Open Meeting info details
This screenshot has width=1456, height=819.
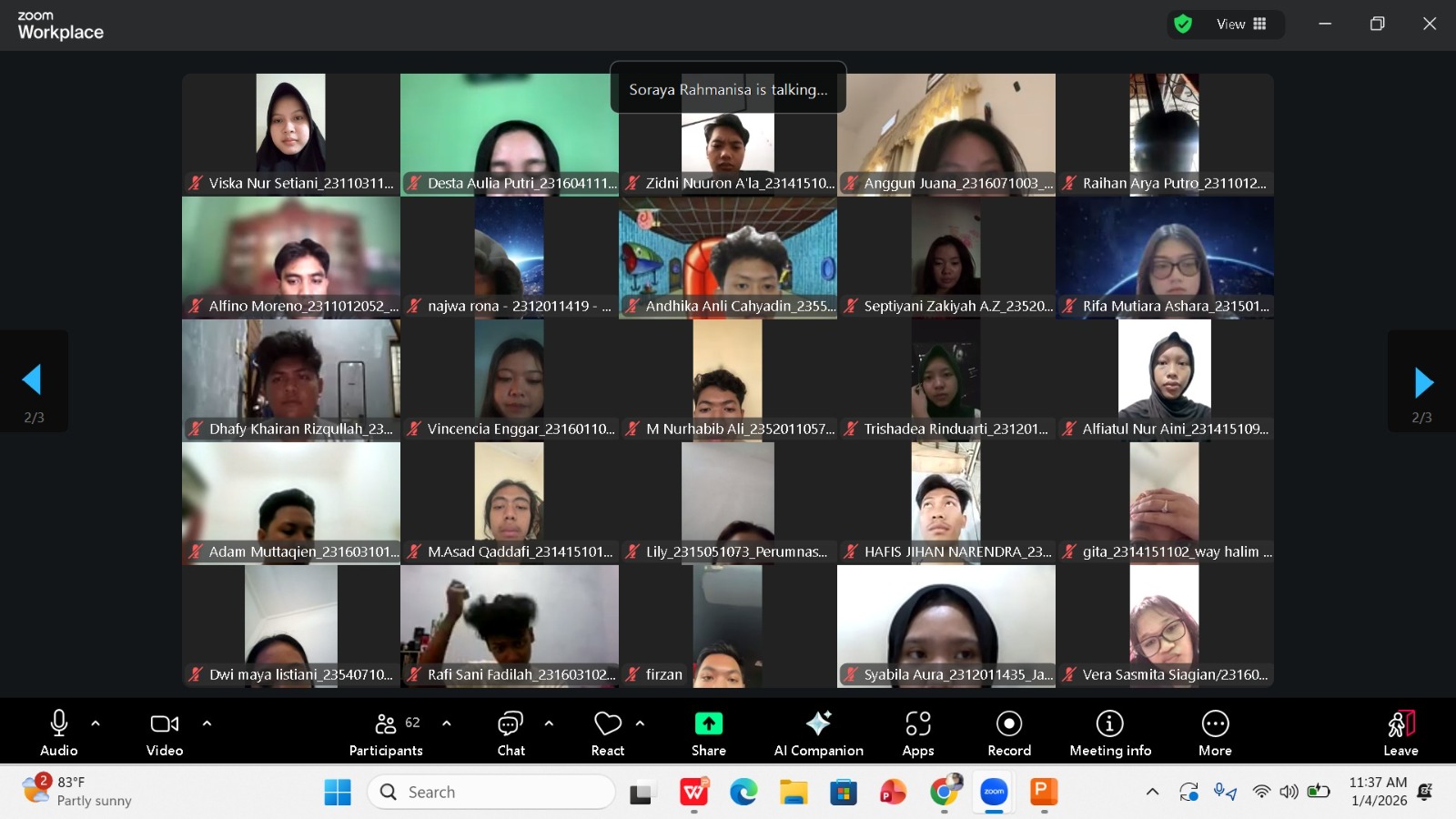click(x=1109, y=733)
